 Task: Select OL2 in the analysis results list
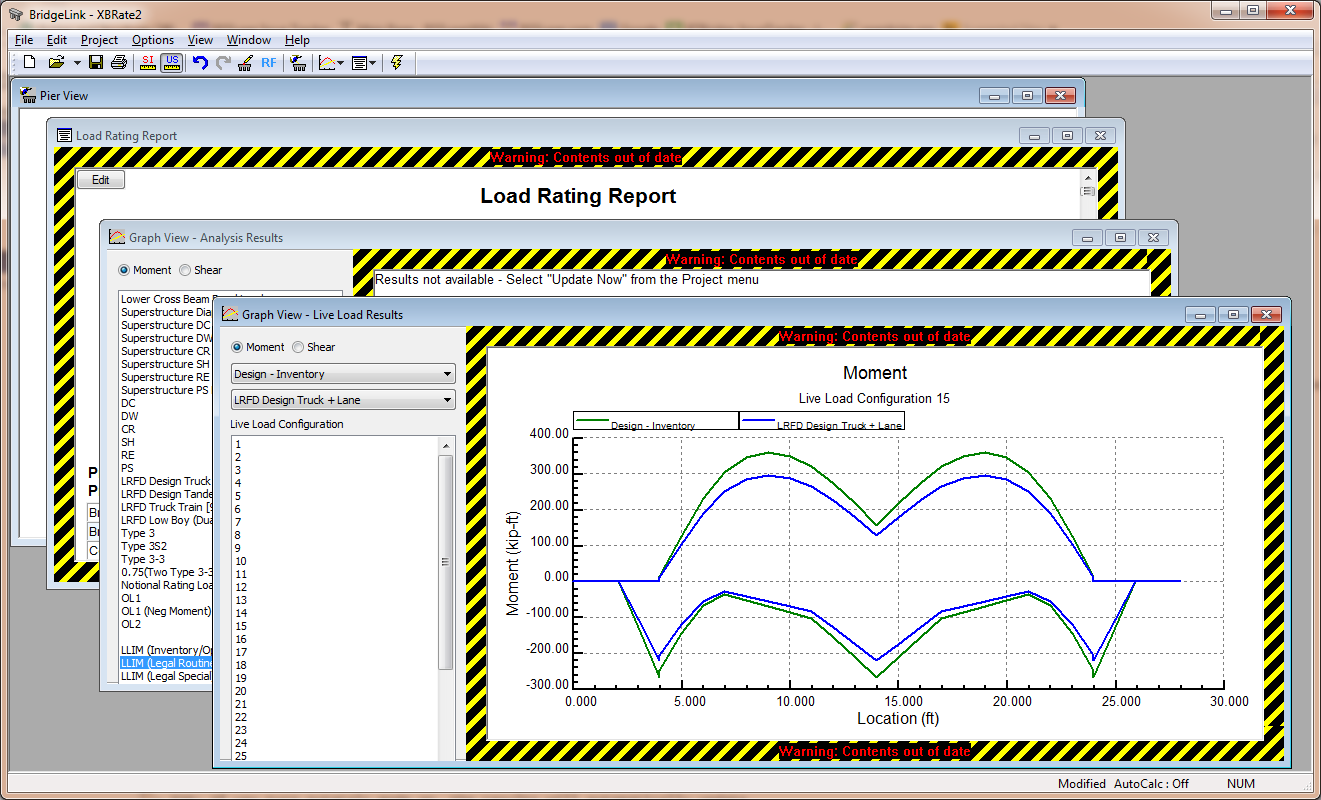coord(131,624)
